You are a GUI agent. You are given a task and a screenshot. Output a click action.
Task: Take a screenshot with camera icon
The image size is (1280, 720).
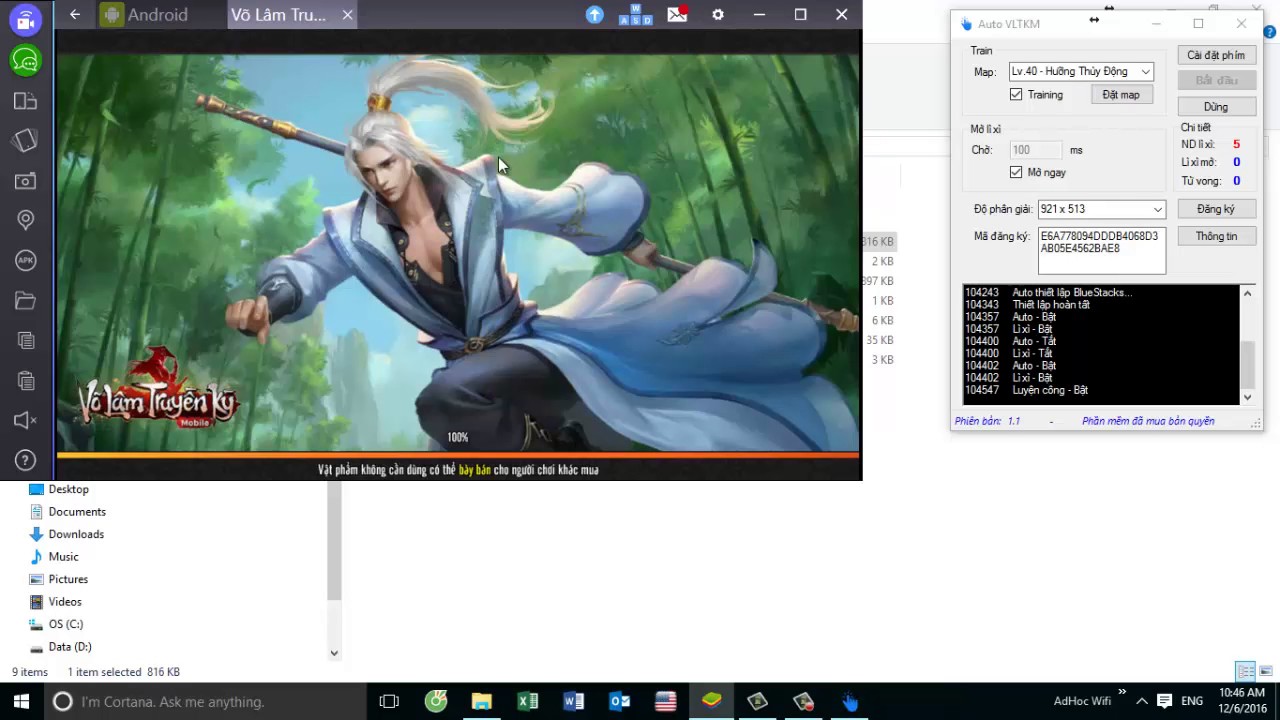(x=25, y=181)
